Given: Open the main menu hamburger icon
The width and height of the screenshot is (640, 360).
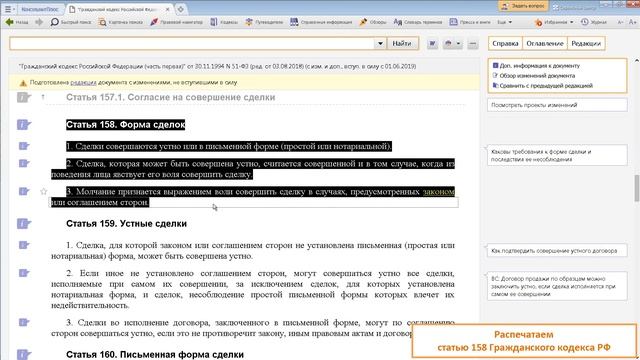Looking at the screenshot, I should pos(9,9).
